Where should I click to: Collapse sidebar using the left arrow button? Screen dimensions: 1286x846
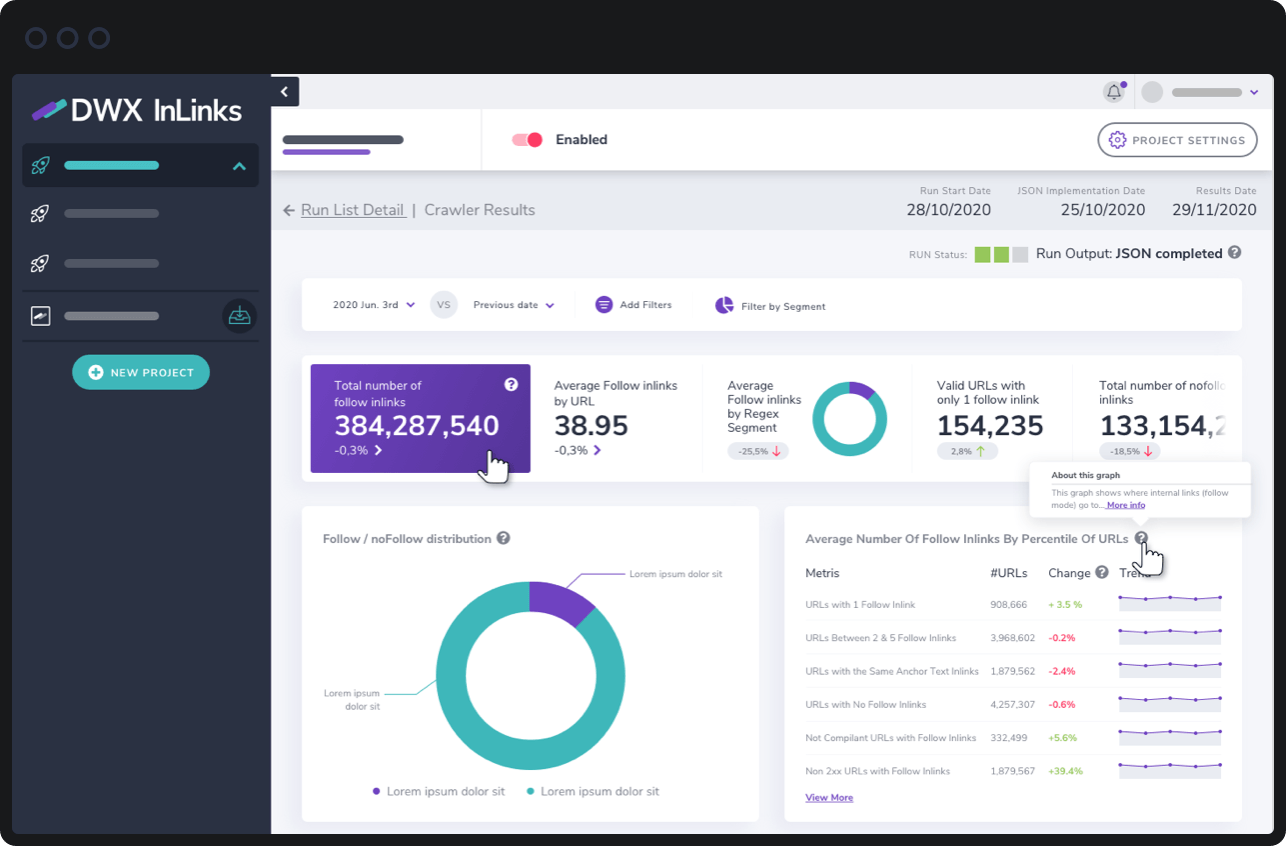(285, 92)
